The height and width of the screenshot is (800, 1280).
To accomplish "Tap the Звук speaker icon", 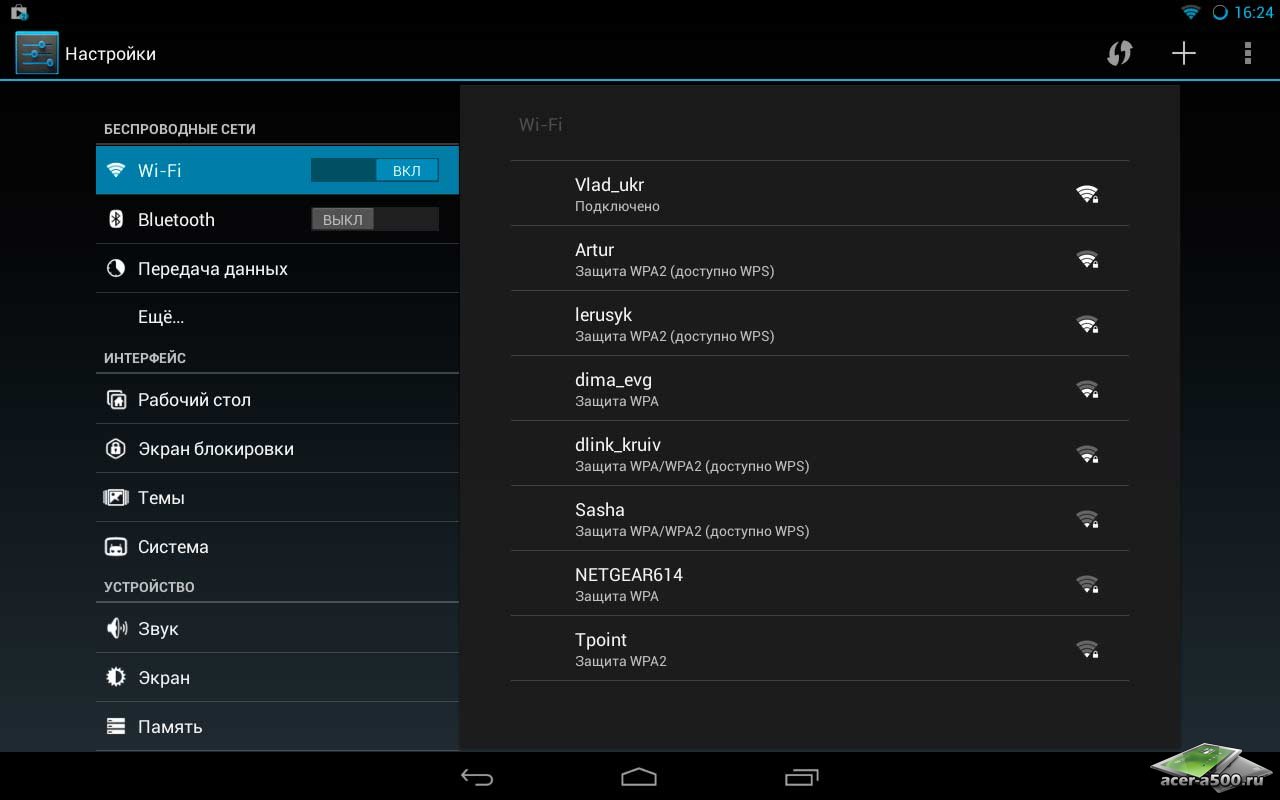I will tap(116, 628).
